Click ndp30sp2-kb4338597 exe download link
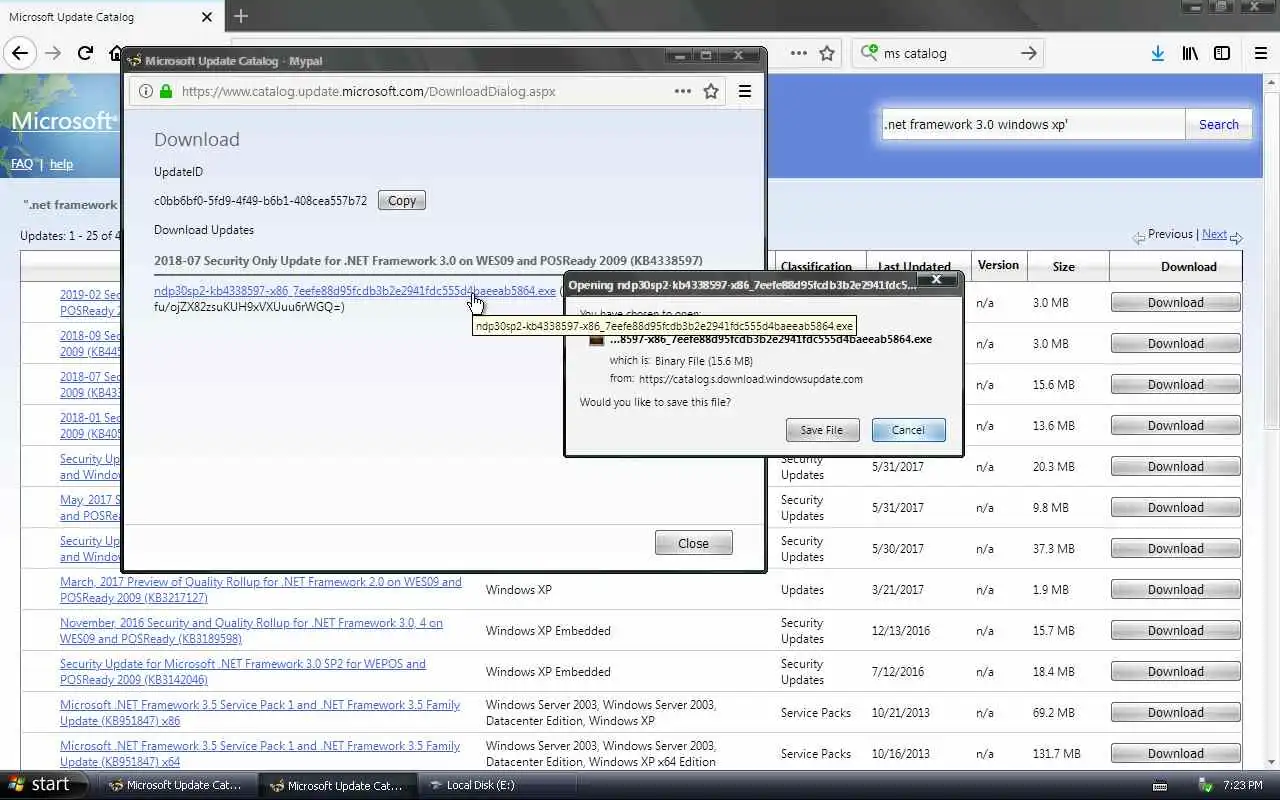The width and height of the screenshot is (1280, 800). (x=355, y=291)
